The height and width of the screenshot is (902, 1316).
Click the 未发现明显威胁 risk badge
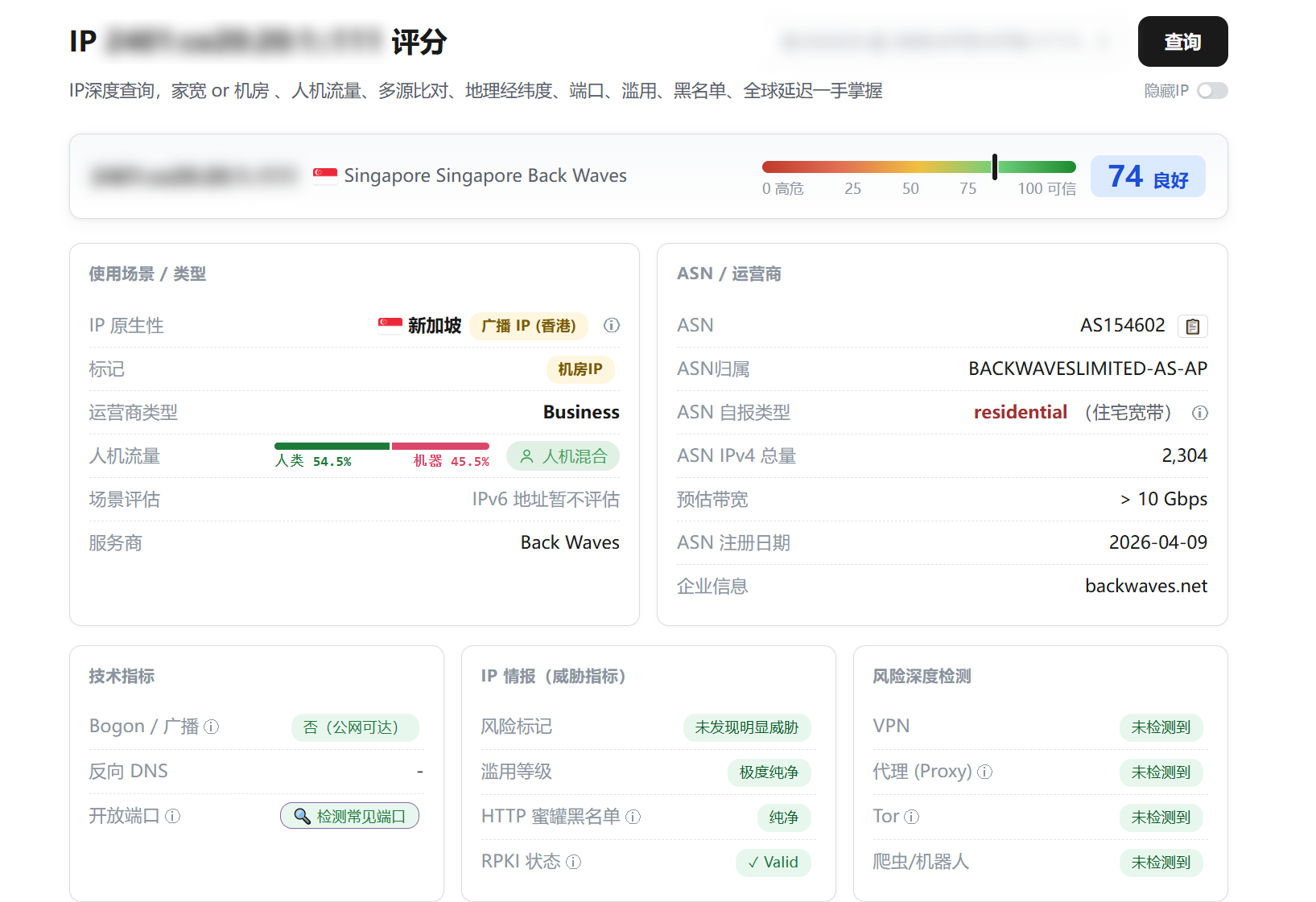[747, 727]
